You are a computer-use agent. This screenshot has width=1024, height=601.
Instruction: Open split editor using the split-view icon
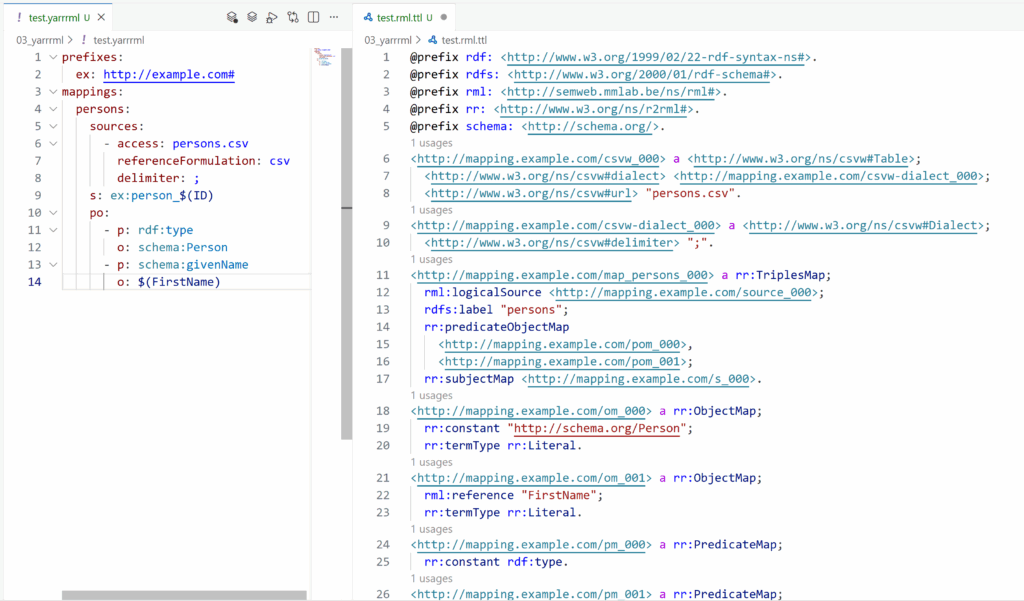pos(312,17)
